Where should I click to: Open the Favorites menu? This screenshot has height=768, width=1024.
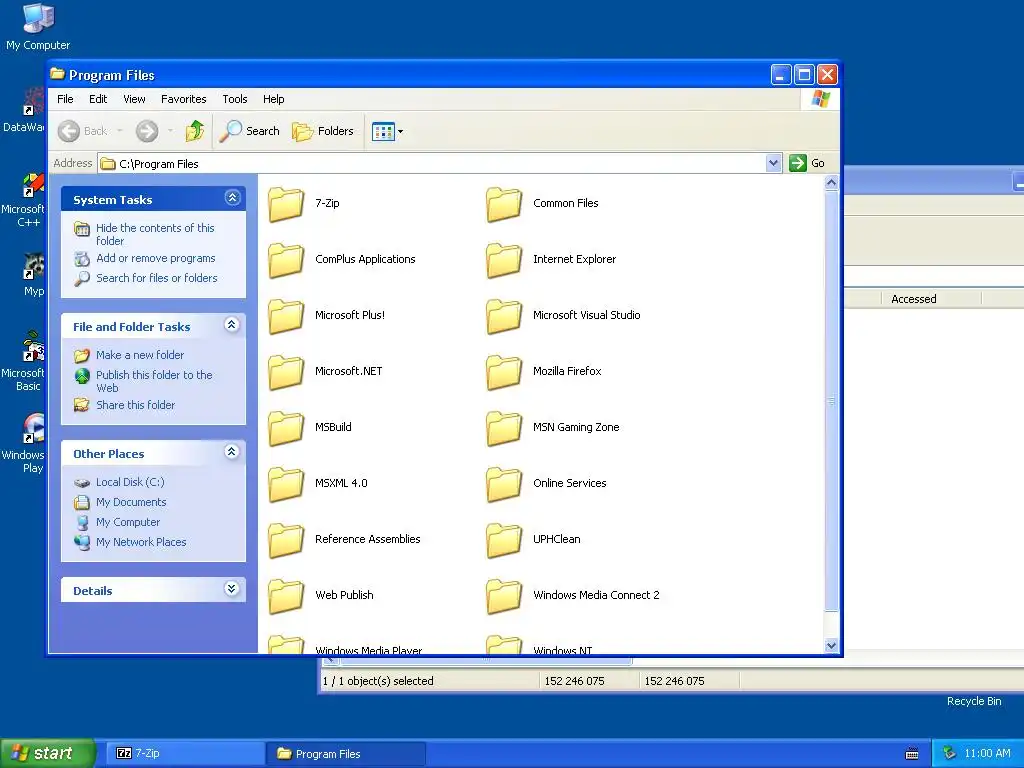[x=184, y=99]
